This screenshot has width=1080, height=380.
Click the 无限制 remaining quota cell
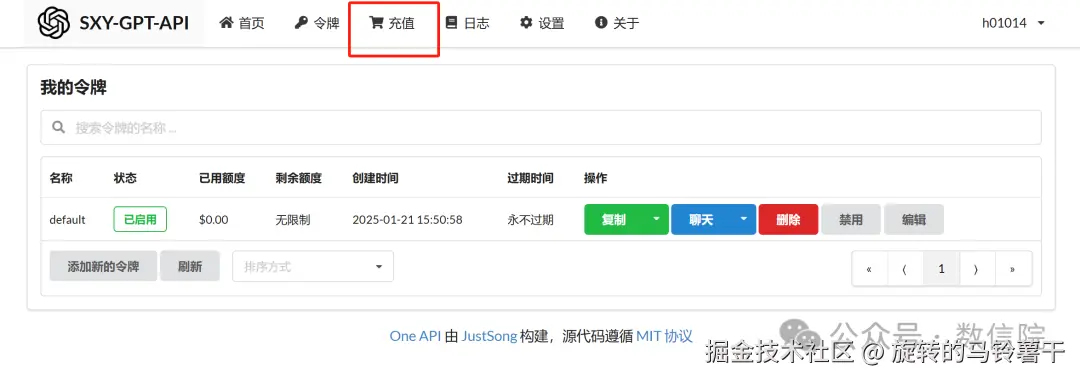tap(293, 220)
